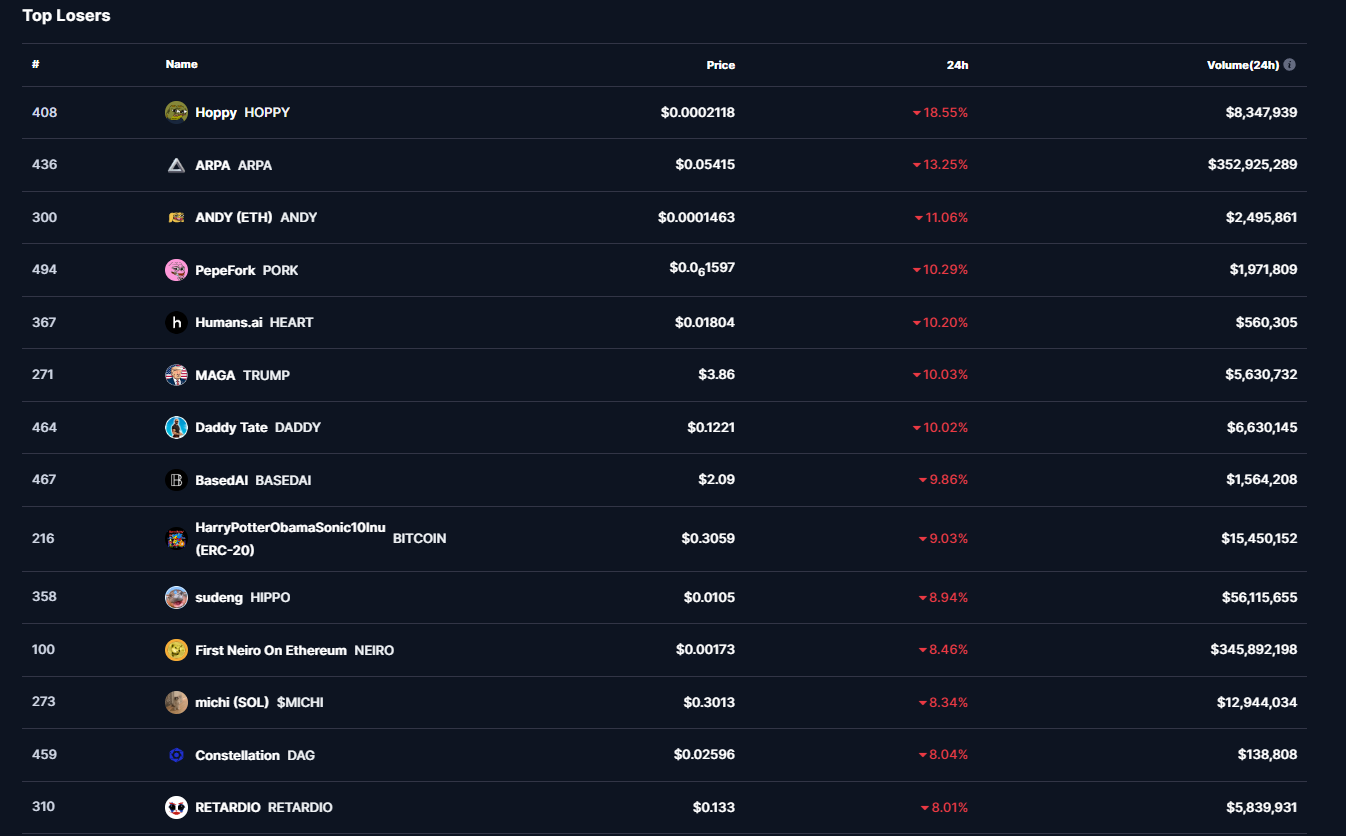Click the BasedAI logo icon

pos(176,480)
